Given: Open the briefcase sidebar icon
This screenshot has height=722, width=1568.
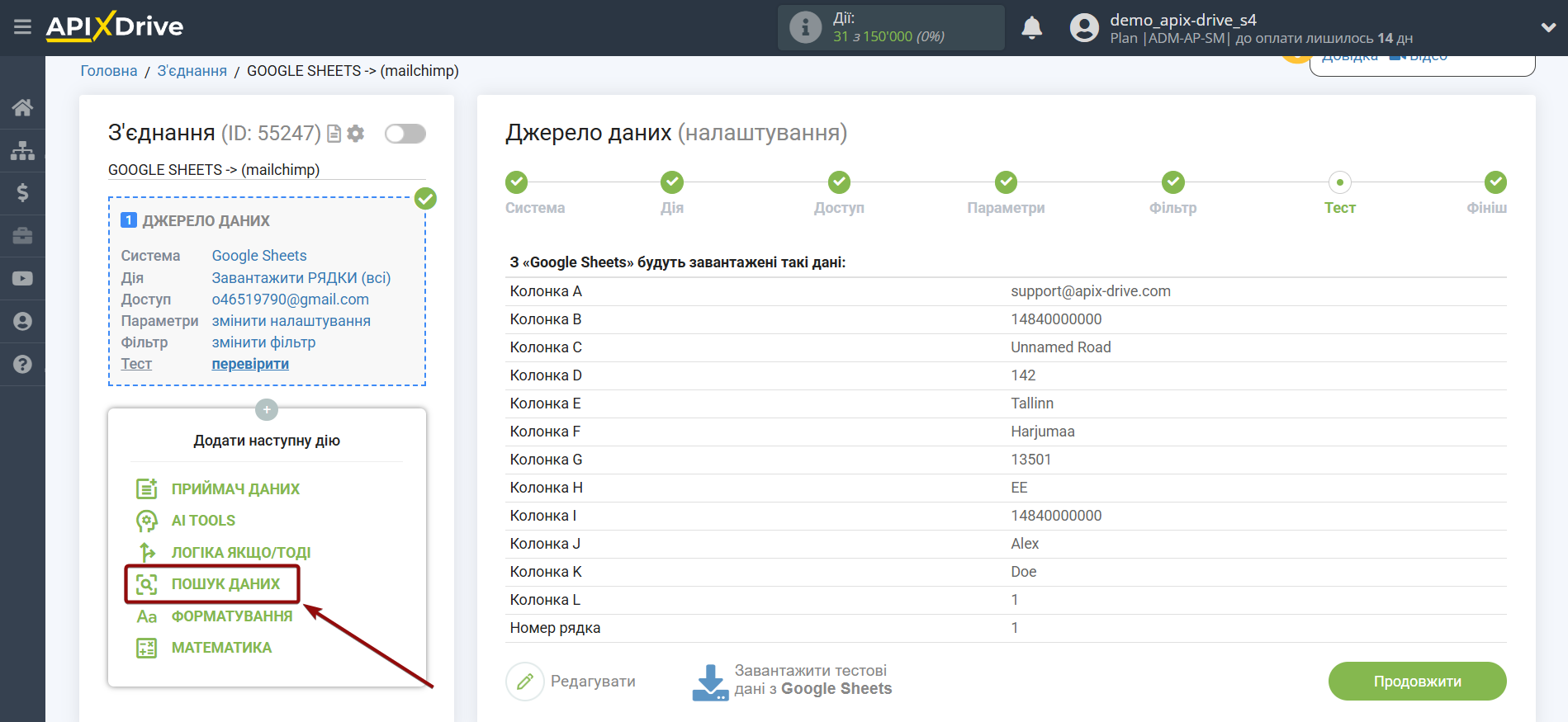Looking at the screenshot, I should [x=22, y=236].
